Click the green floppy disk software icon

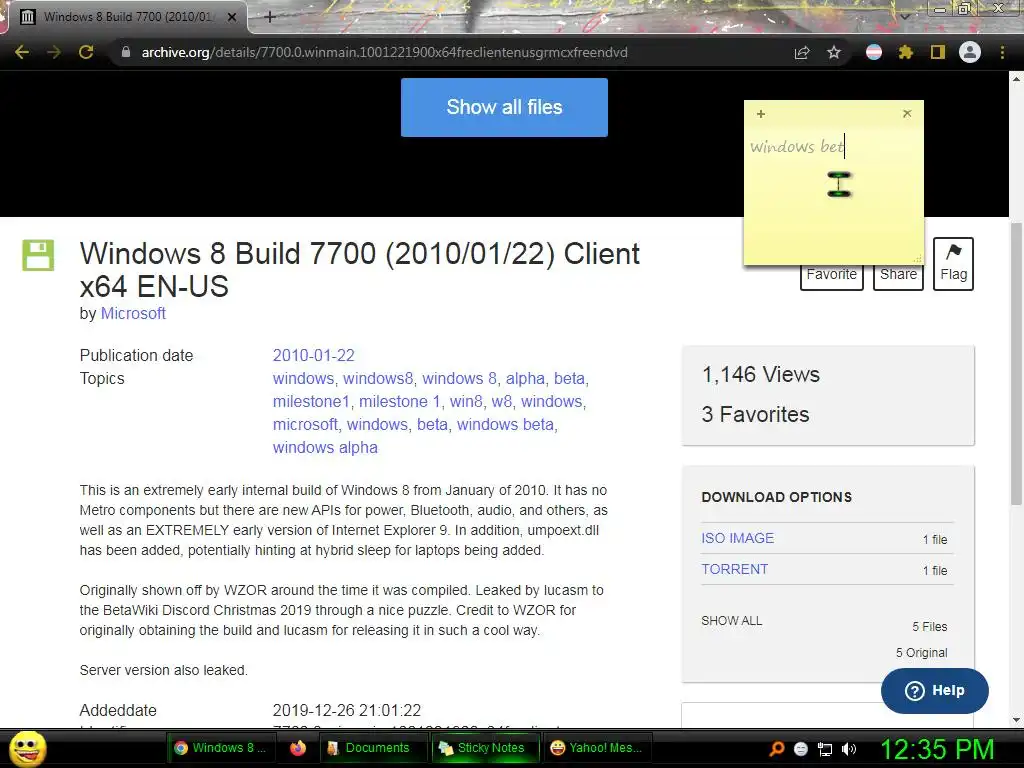pyautogui.click(x=38, y=255)
